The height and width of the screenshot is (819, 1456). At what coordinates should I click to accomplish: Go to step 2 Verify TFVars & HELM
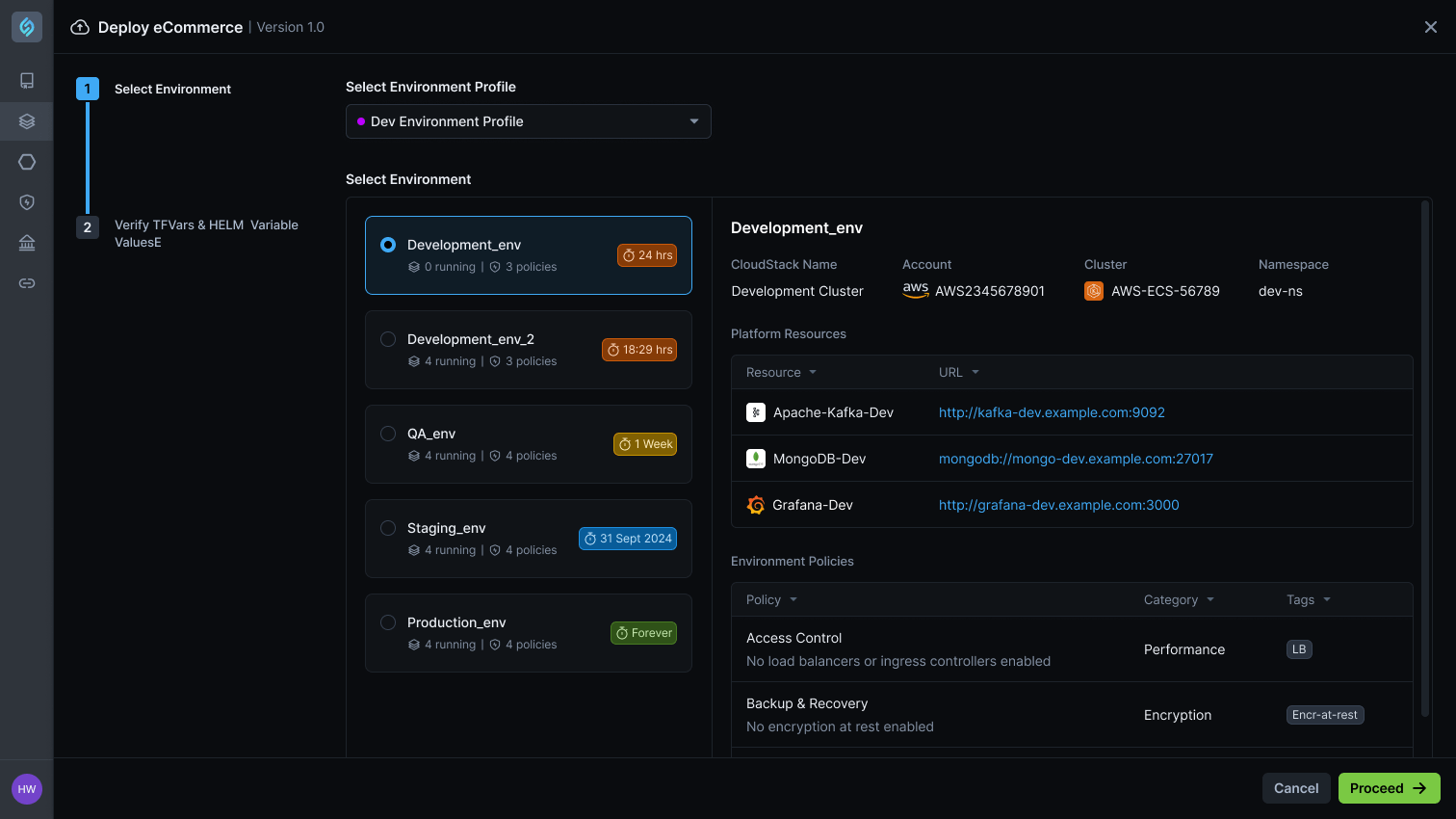coord(206,233)
